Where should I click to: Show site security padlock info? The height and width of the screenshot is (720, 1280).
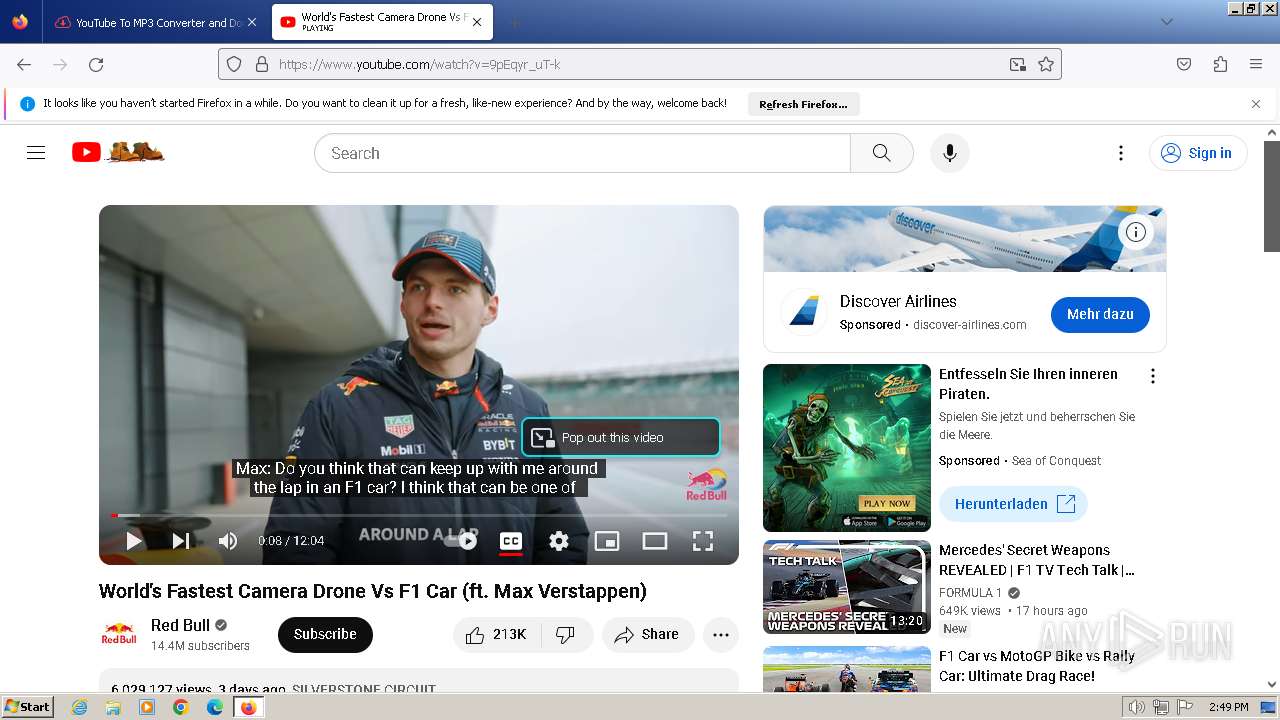pyautogui.click(x=262, y=64)
